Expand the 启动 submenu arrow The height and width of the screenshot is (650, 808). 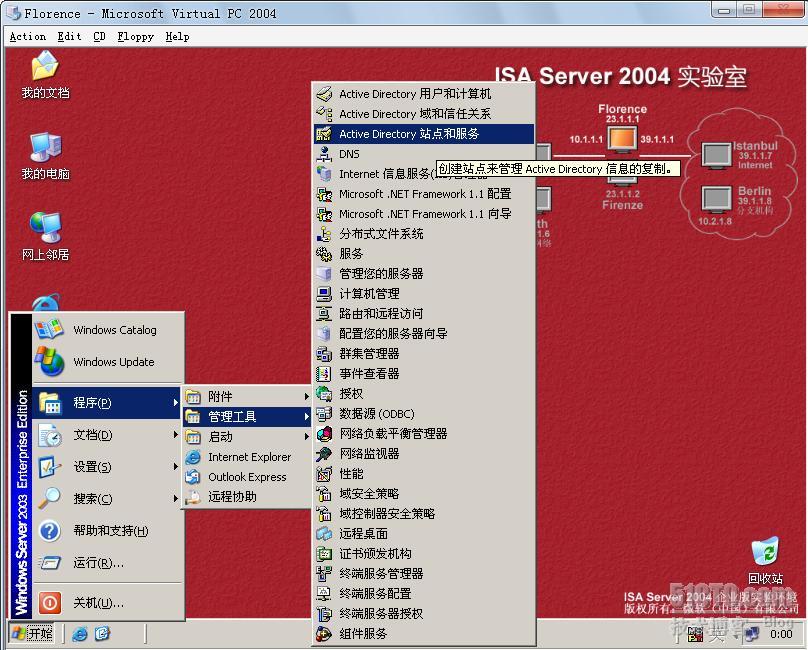[x=306, y=437]
